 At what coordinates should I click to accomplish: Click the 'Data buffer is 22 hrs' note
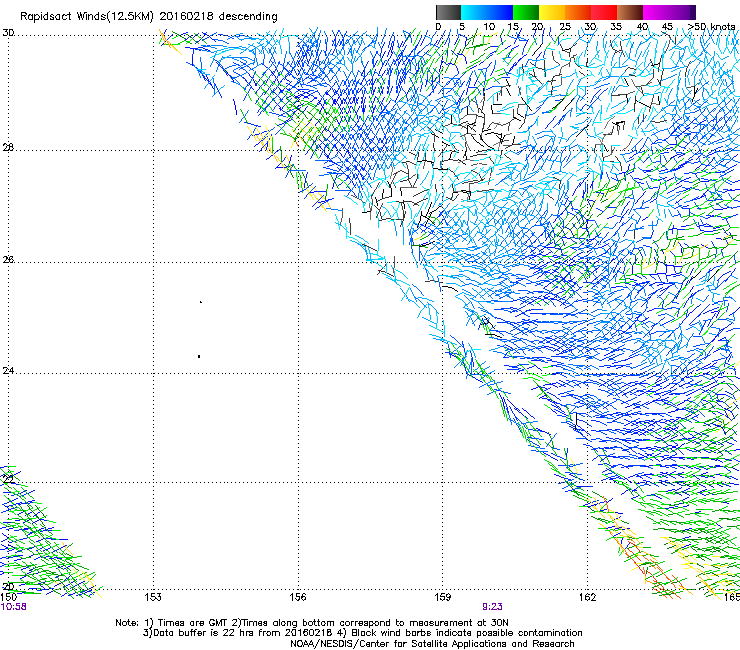(x=362, y=633)
